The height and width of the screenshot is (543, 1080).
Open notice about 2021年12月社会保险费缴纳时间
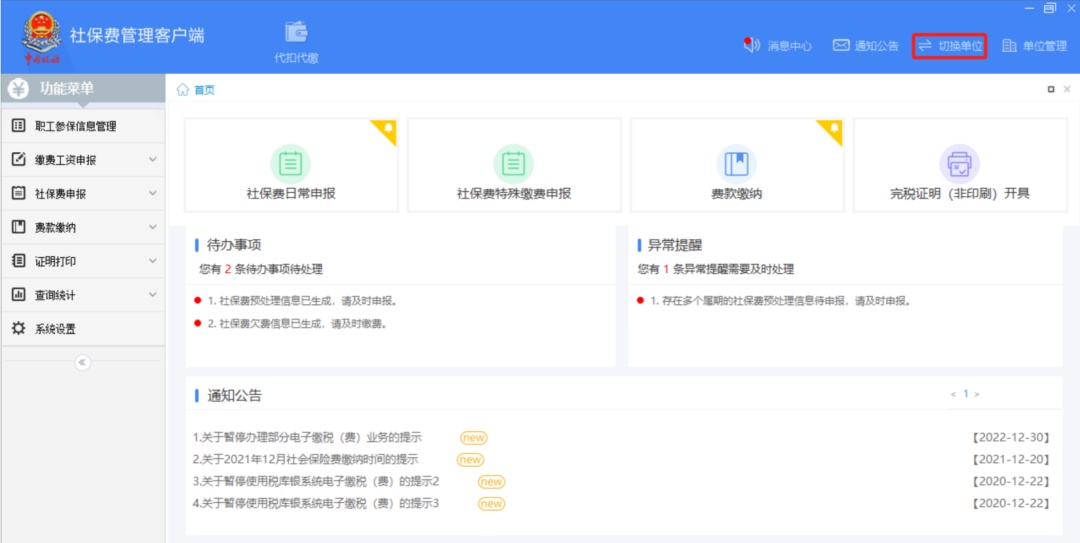point(306,459)
